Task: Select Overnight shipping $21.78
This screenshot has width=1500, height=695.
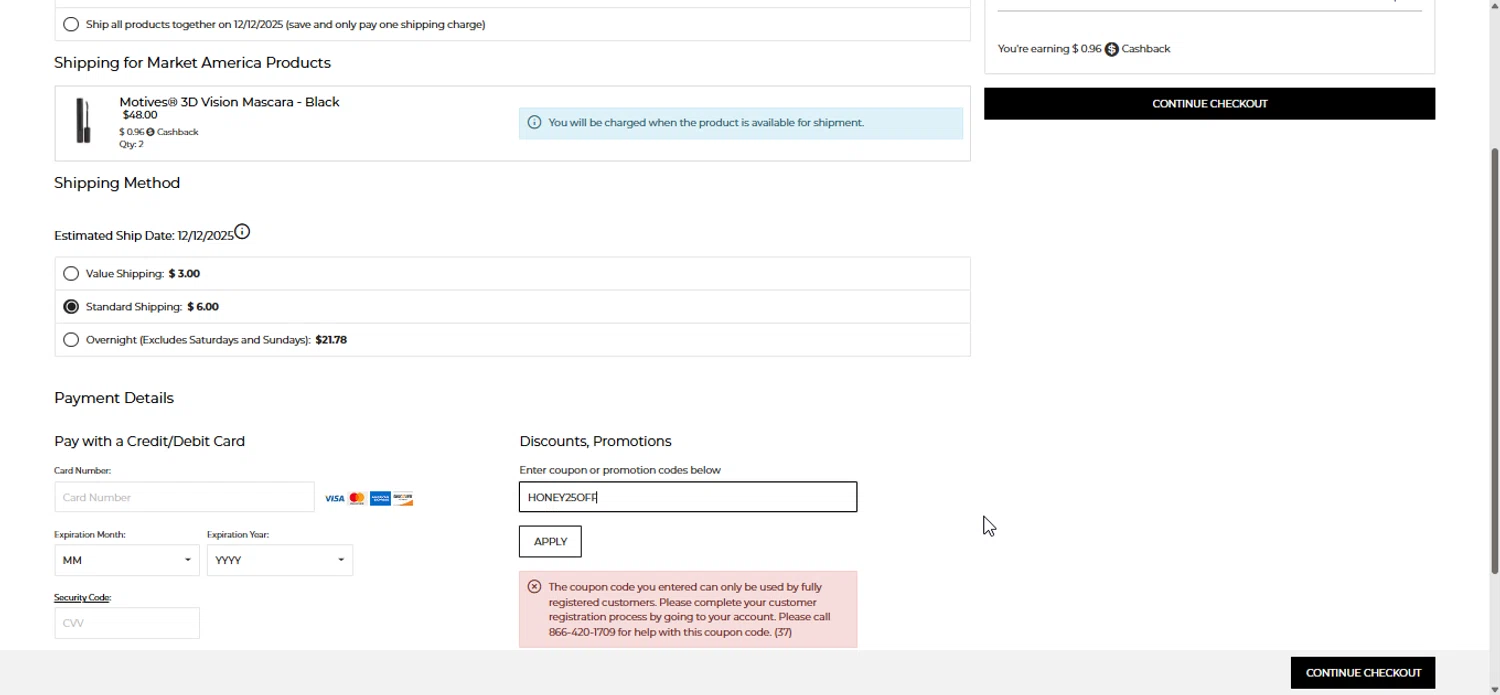Action: 71,340
